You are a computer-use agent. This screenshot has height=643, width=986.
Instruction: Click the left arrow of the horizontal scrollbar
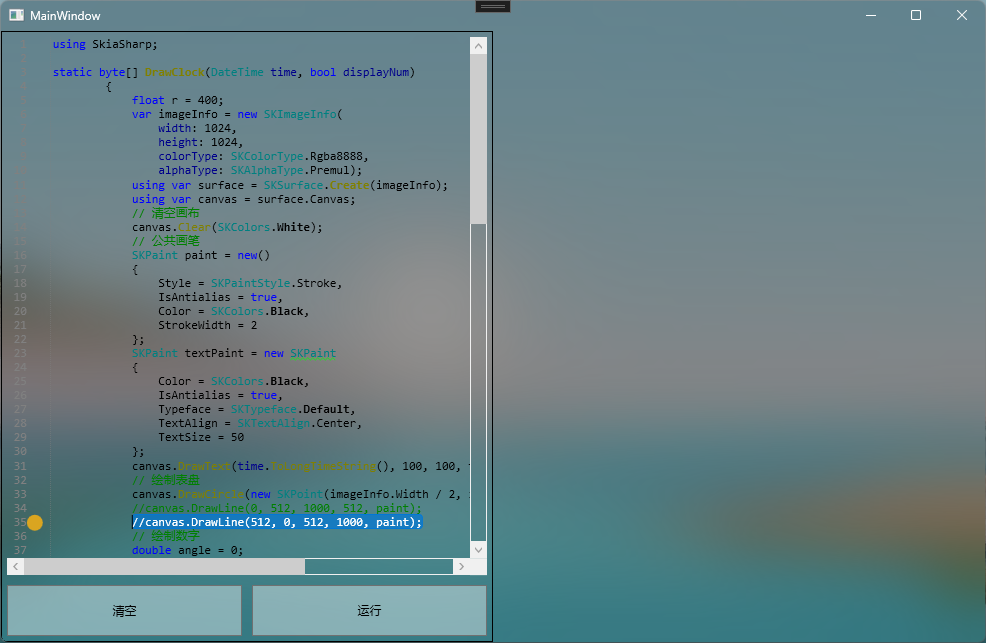(x=15, y=566)
